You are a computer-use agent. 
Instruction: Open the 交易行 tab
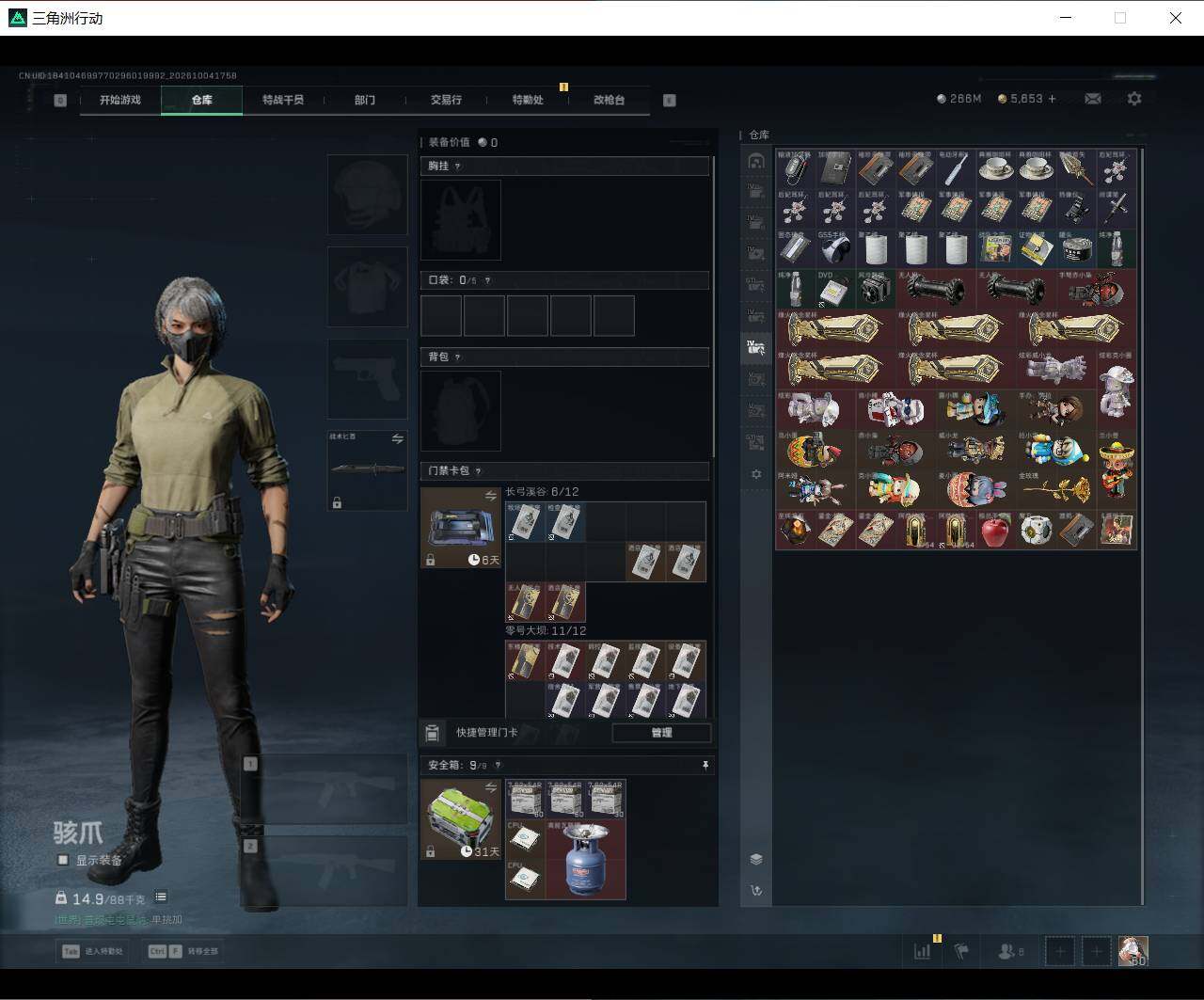tap(446, 100)
